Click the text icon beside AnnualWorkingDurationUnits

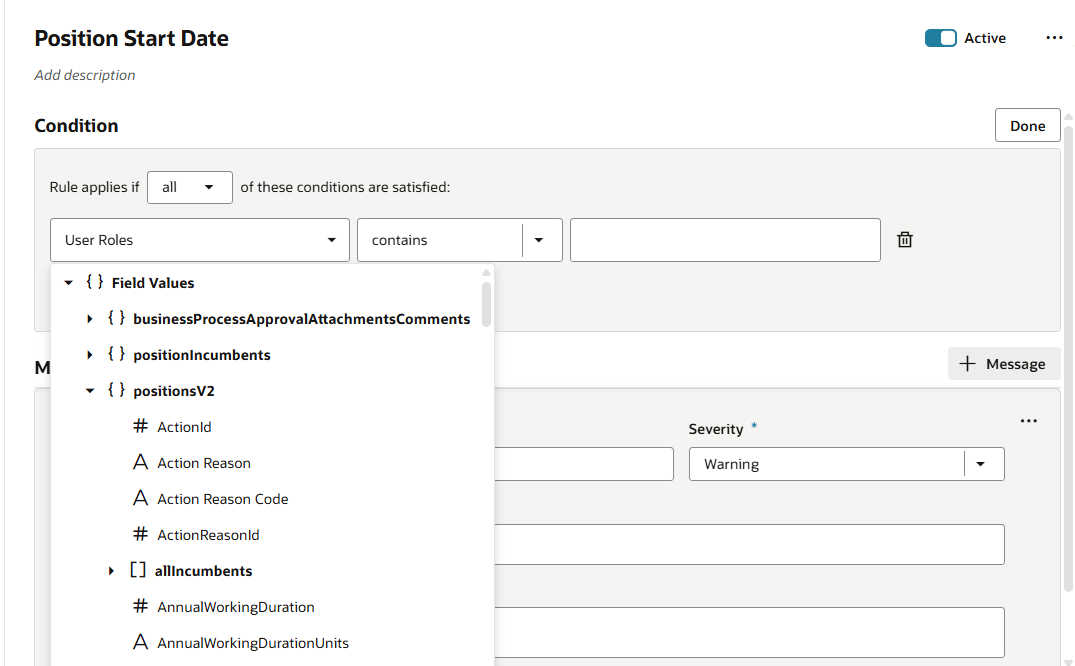click(x=141, y=642)
